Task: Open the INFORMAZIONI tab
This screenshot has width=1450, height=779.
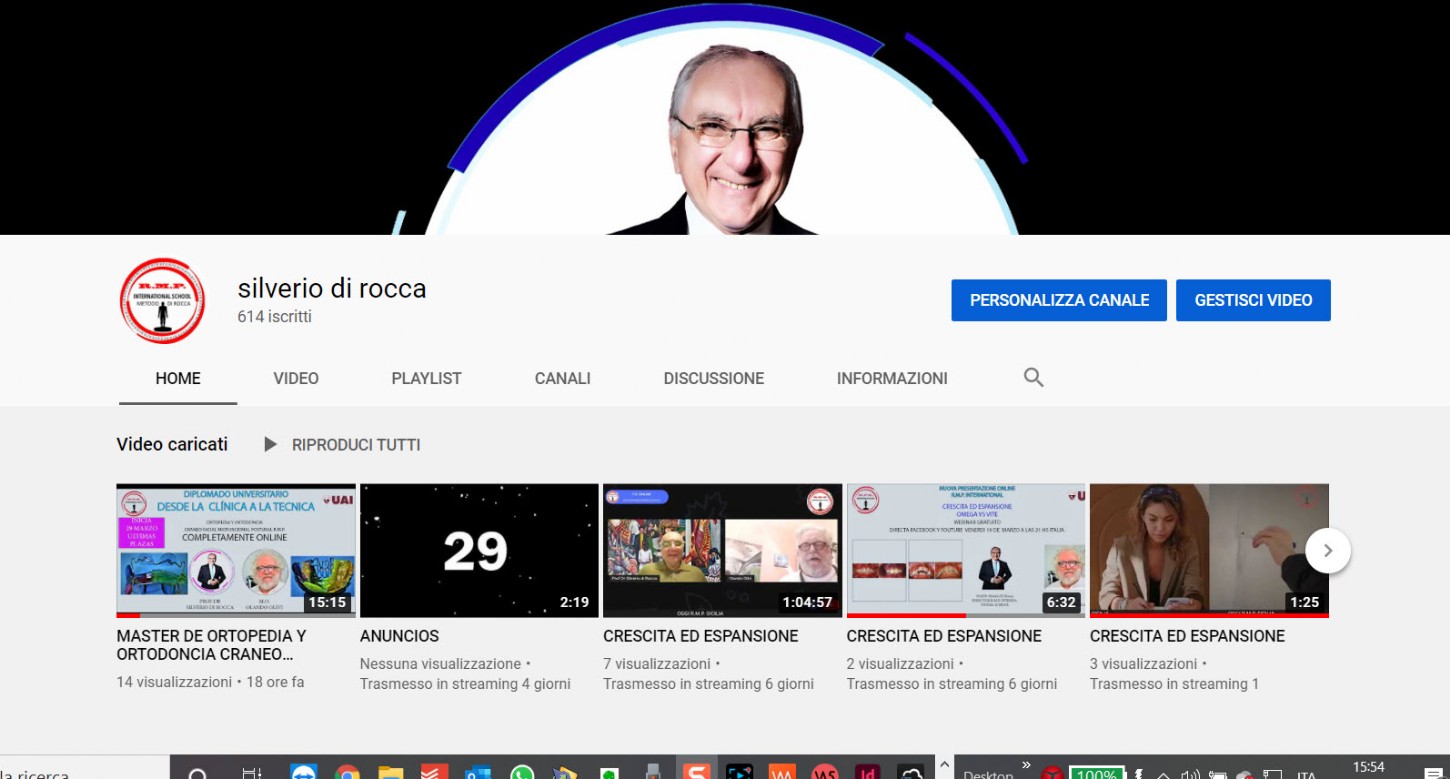Action: coord(892,378)
